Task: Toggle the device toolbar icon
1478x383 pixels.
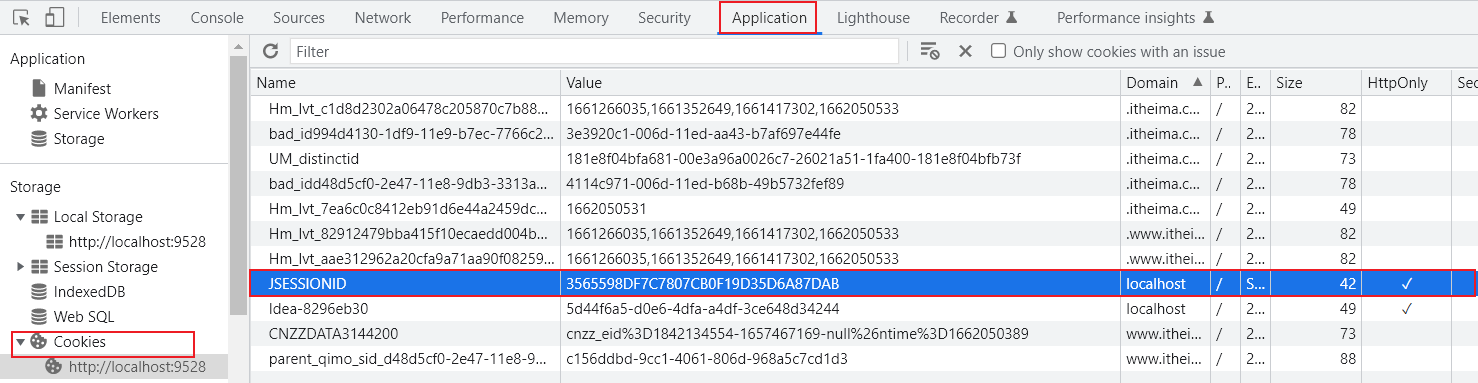Action: (x=55, y=18)
